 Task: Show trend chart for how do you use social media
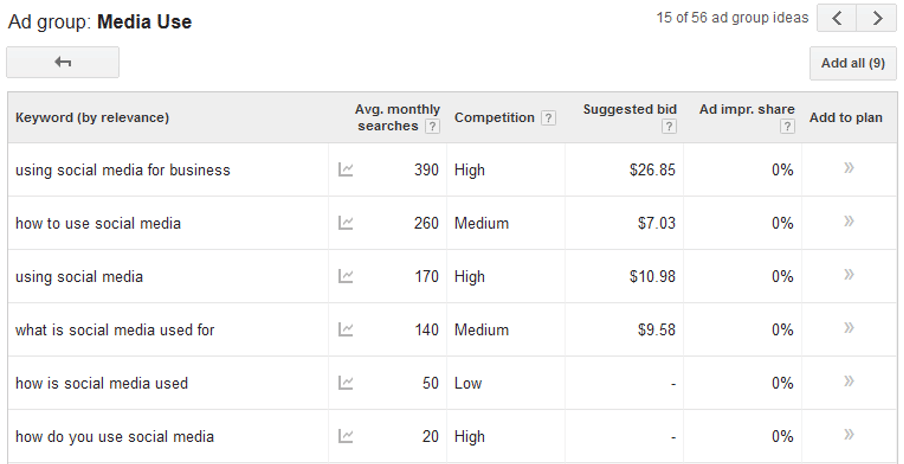(x=345, y=436)
